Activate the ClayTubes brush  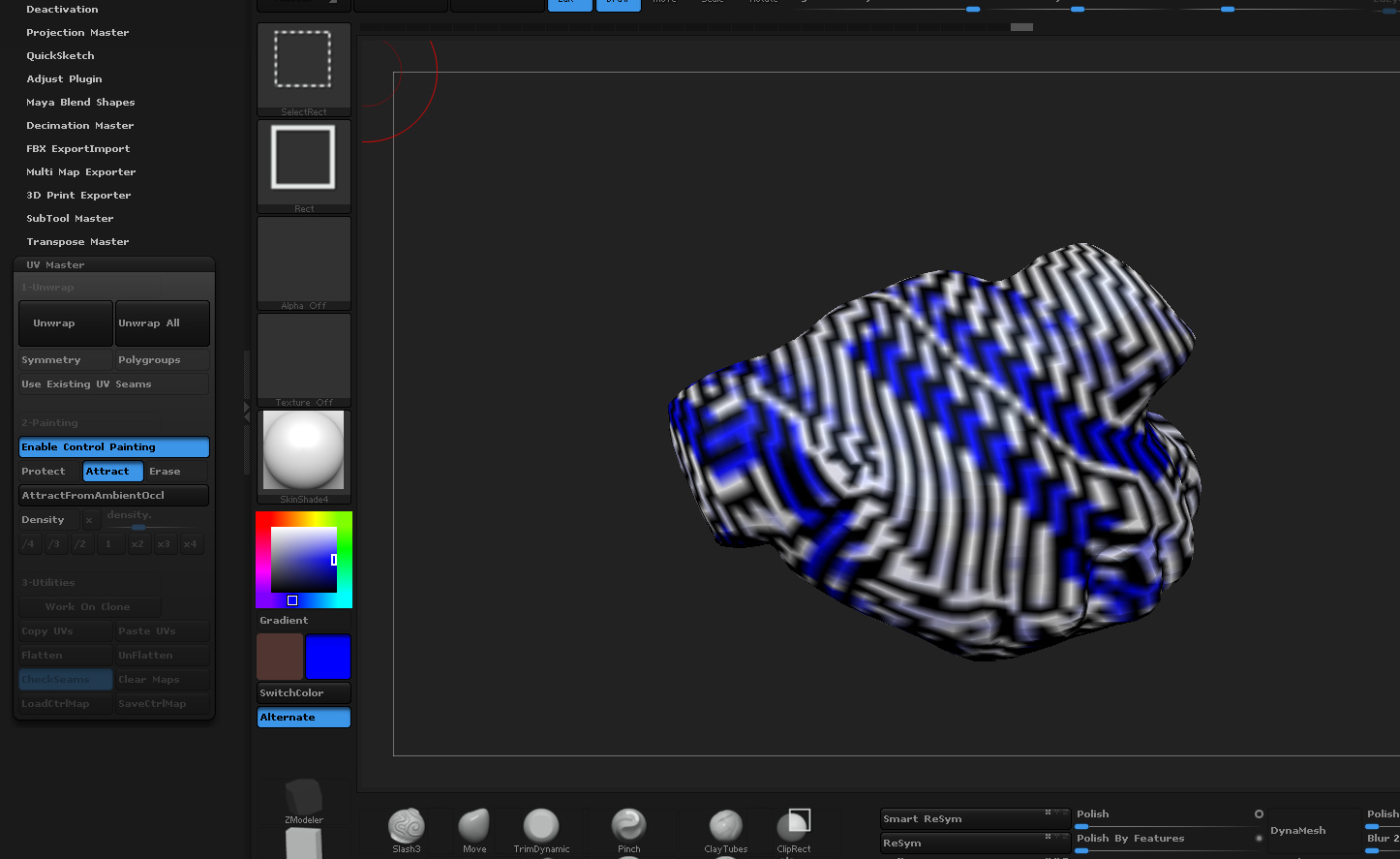pos(725,827)
